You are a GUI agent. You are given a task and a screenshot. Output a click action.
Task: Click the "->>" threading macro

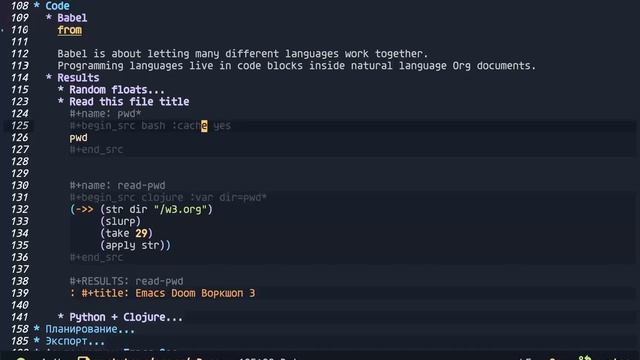84,210
